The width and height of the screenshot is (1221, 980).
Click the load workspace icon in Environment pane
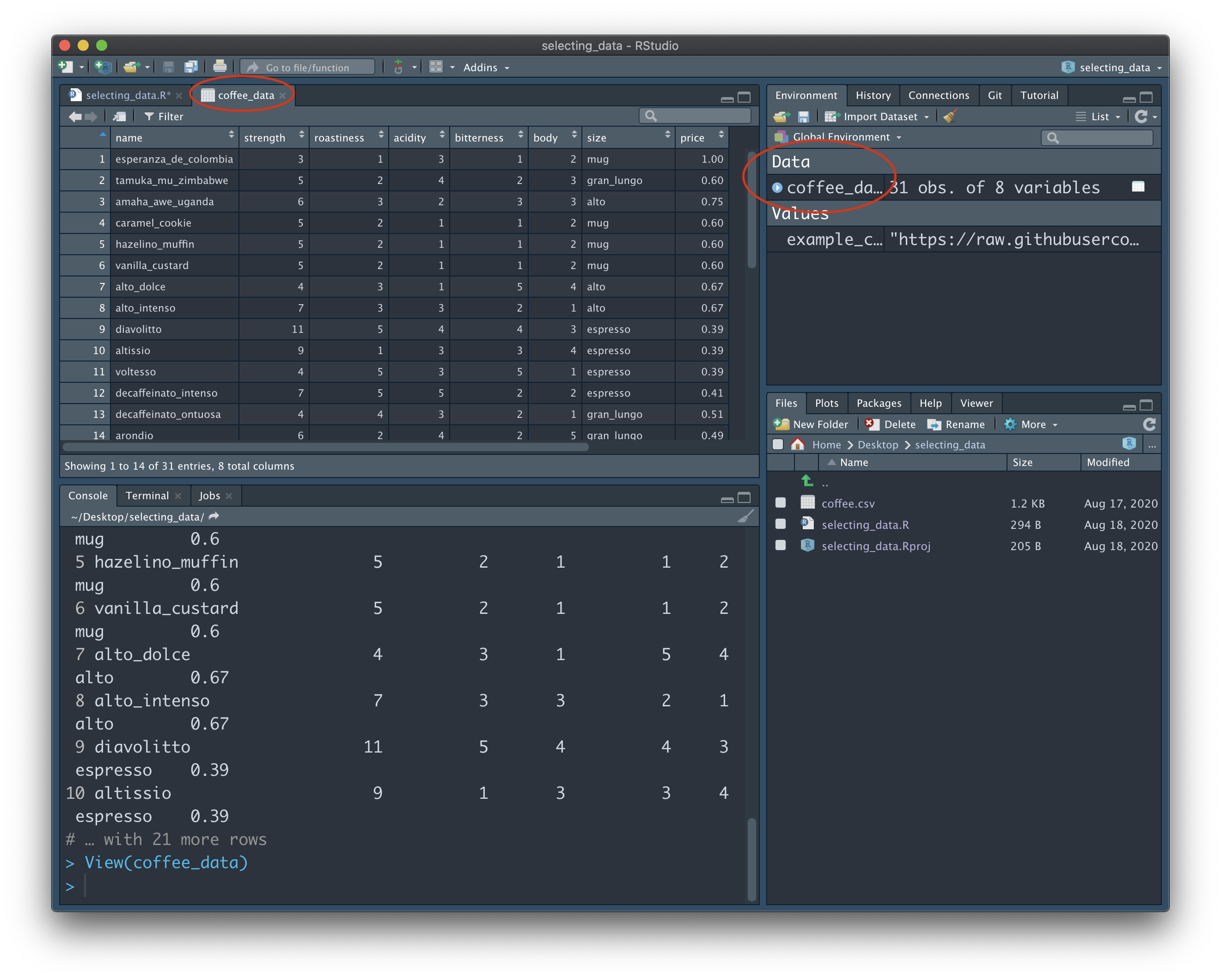pyautogui.click(x=781, y=116)
